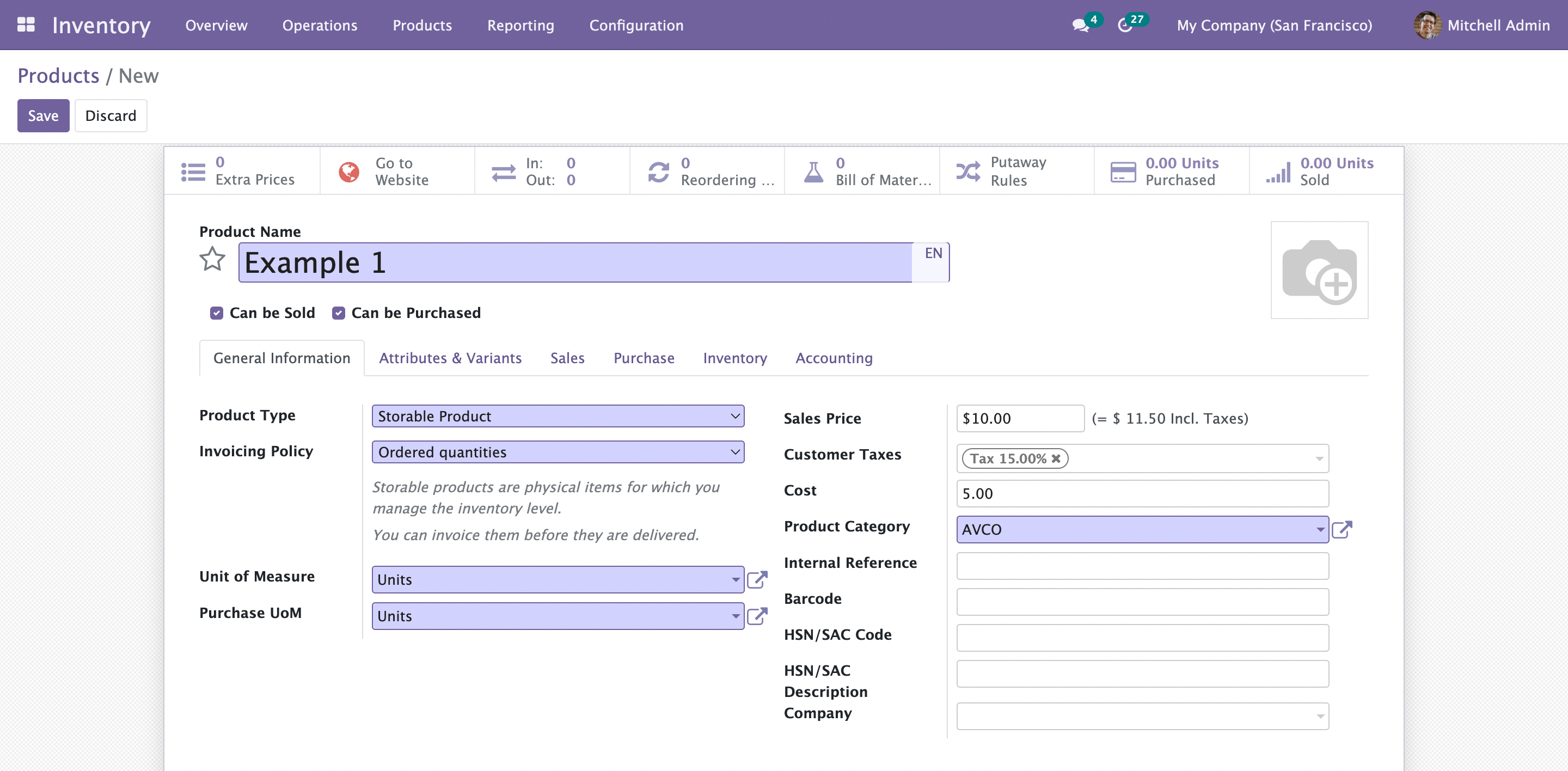Screen dimensions: 1568x771
Task: Open external link beside Unit of Measure
Action: (757, 580)
